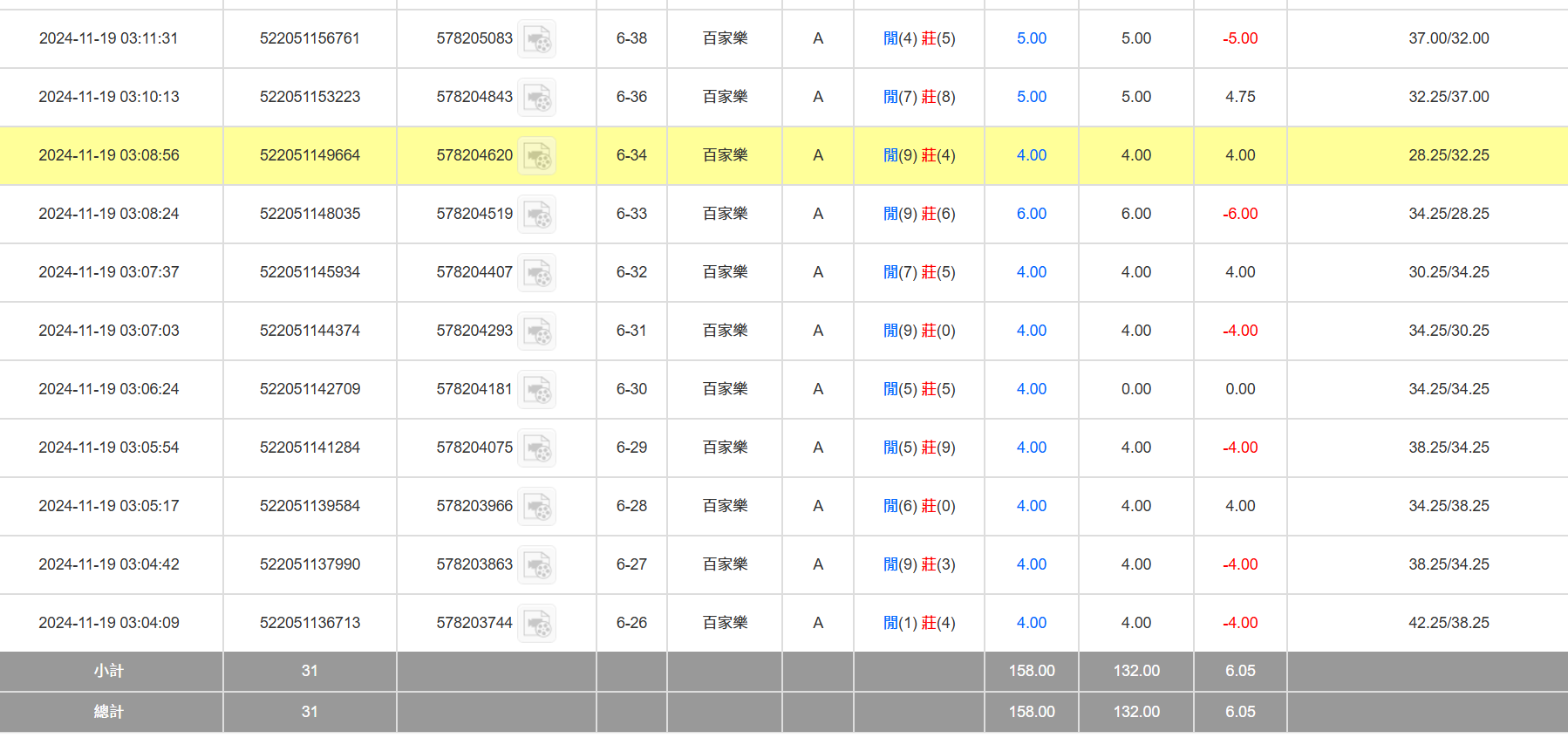Select order number 522051156761
This screenshot has width=1568, height=738.
(310, 38)
